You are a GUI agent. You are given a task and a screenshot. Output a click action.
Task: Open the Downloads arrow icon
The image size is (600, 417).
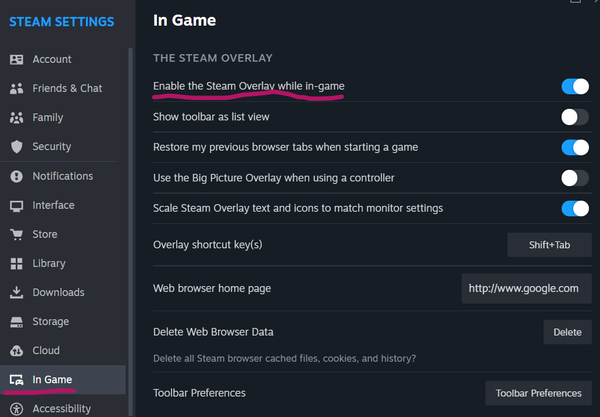pos(16,293)
